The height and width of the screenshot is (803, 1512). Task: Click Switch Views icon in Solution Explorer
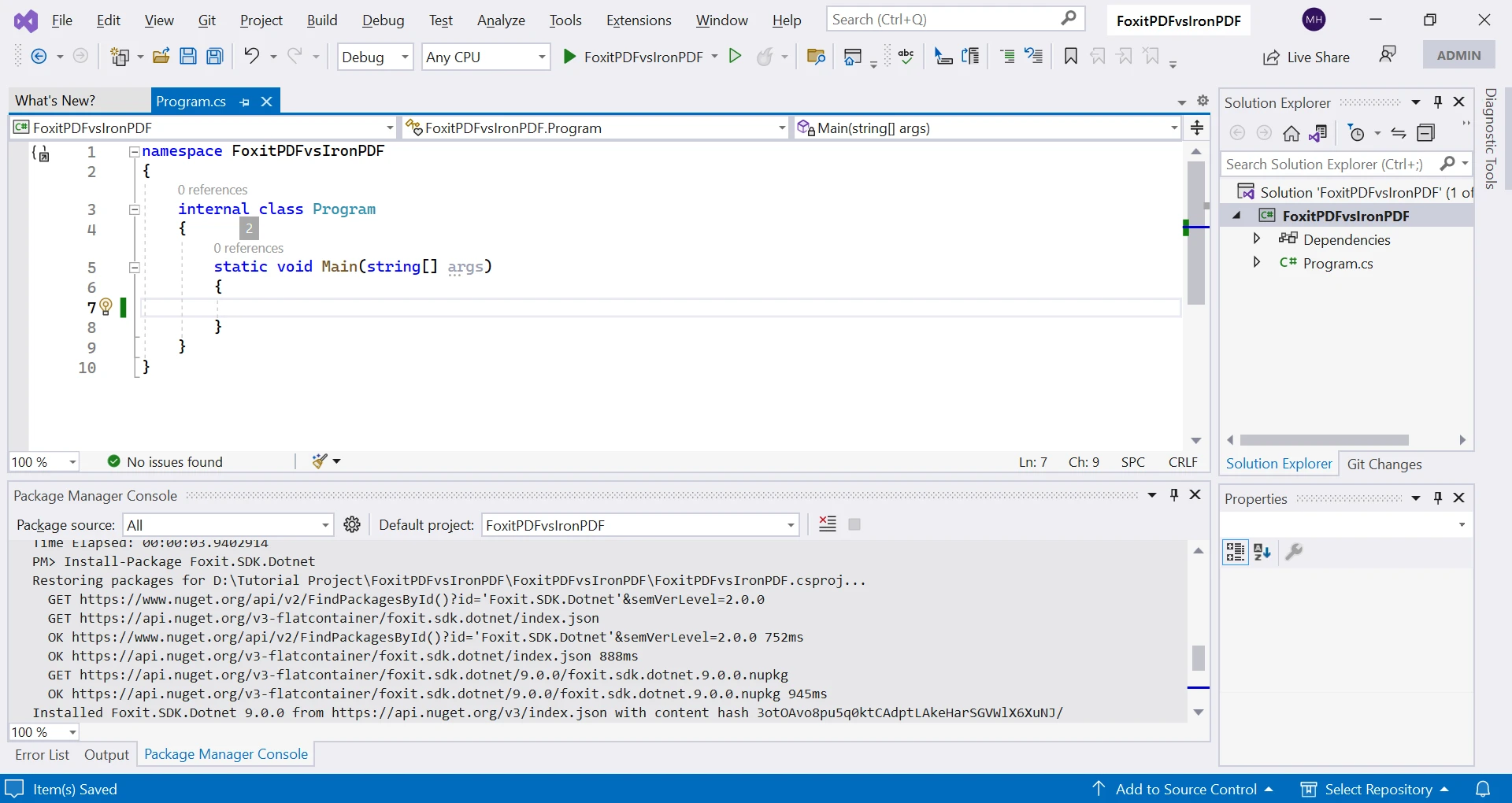[x=1318, y=133]
